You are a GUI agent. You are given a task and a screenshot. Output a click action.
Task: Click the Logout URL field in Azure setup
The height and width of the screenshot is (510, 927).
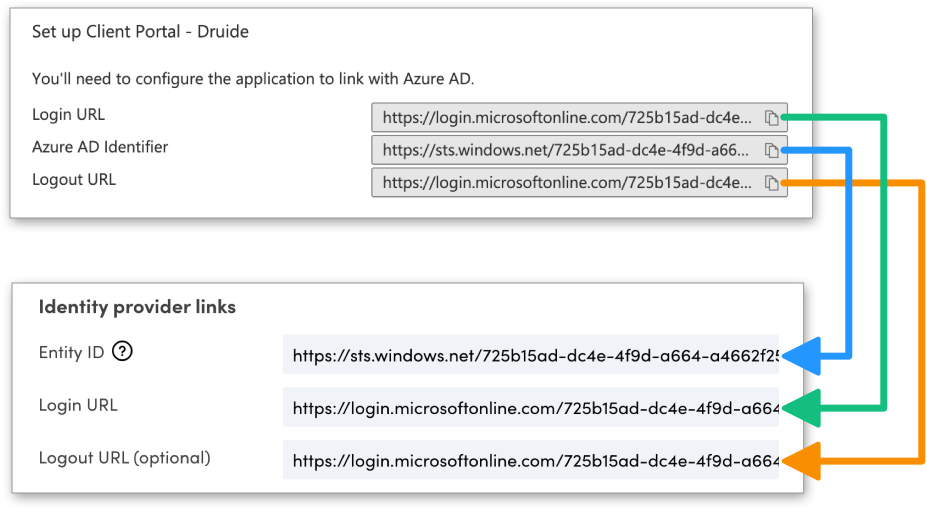[x=565, y=183]
